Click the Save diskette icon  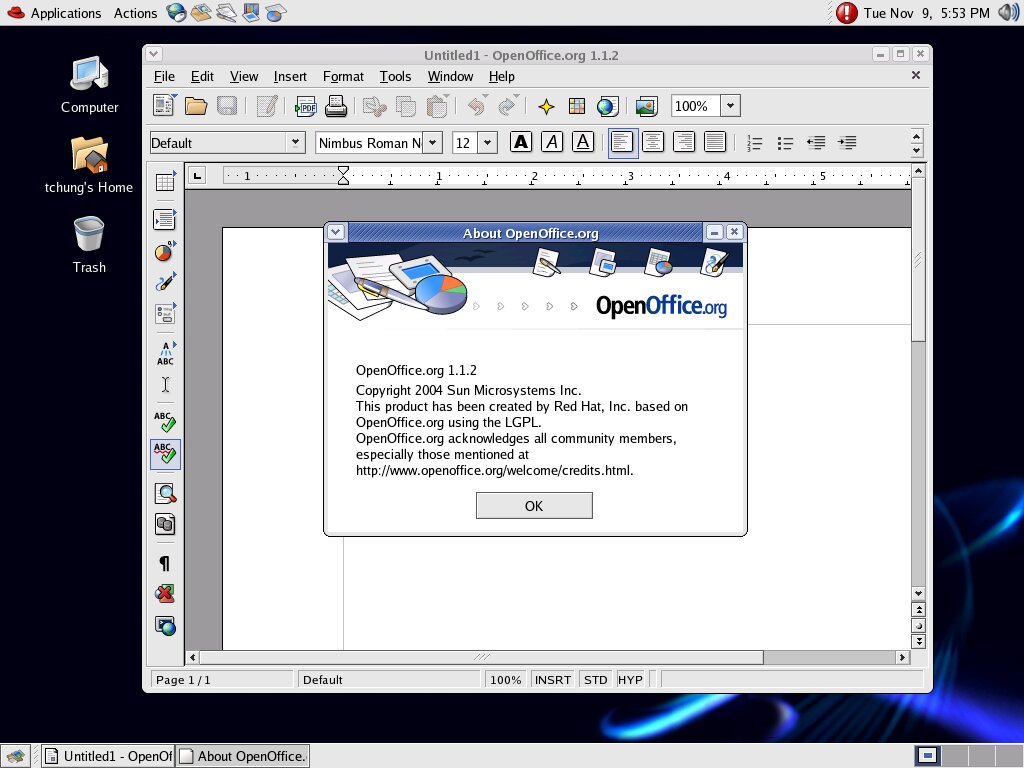pos(227,106)
